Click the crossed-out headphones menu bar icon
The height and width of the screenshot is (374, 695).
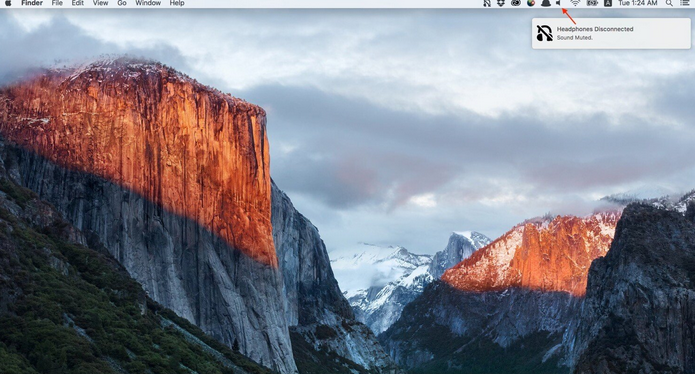487,3
